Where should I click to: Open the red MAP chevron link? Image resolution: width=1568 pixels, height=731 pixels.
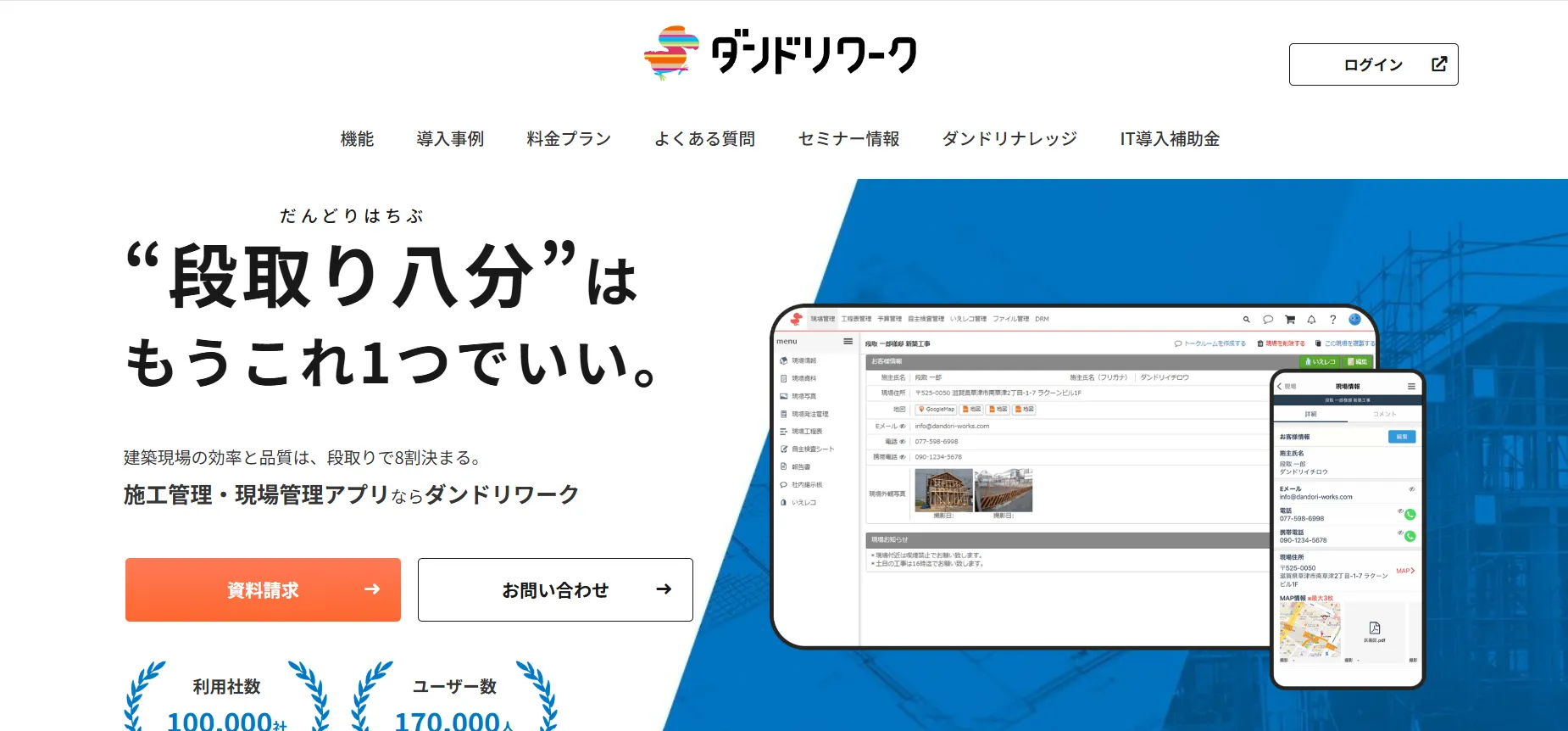tap(1405, 571)
